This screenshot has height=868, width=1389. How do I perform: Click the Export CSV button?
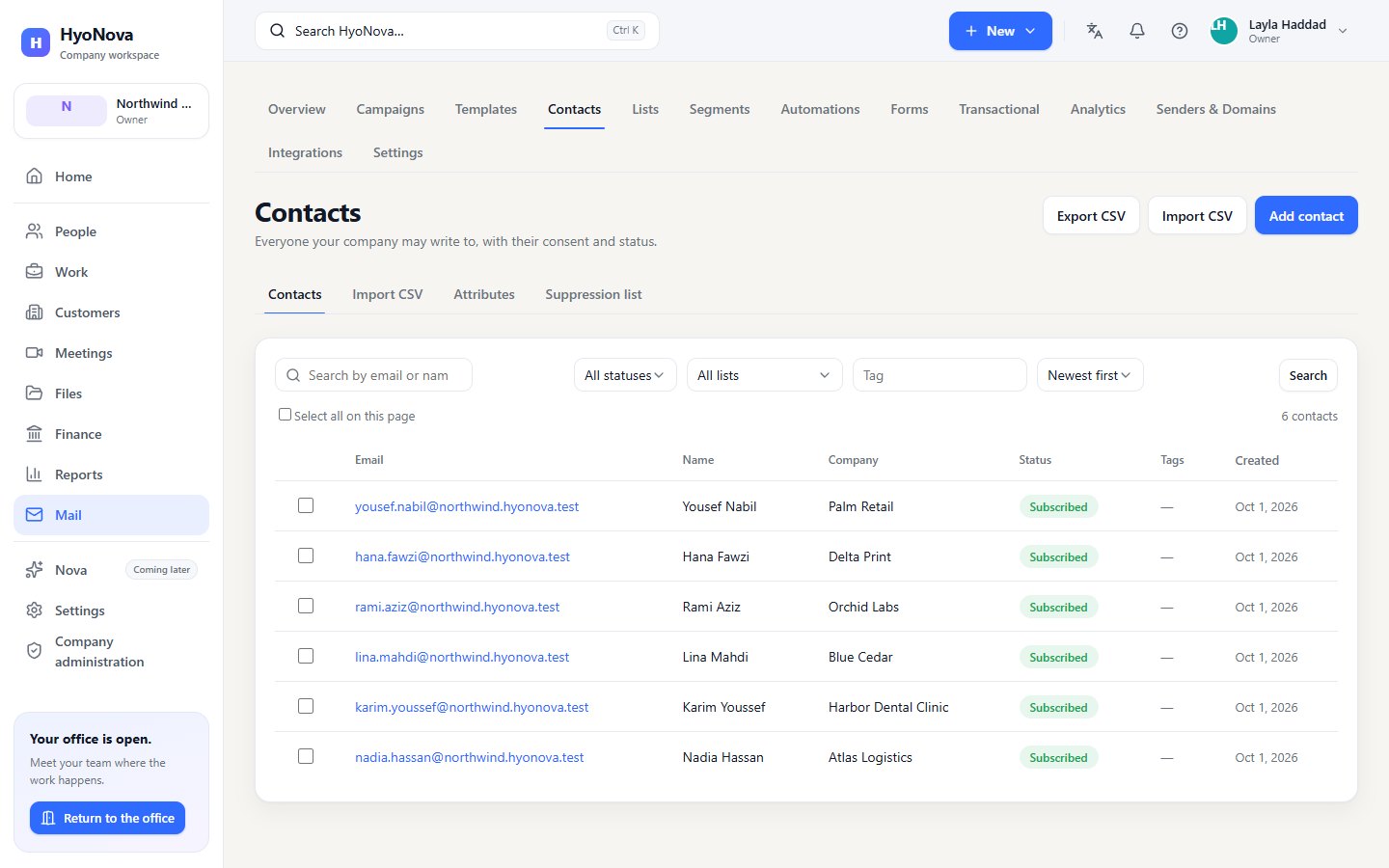tap(1091, 216)
